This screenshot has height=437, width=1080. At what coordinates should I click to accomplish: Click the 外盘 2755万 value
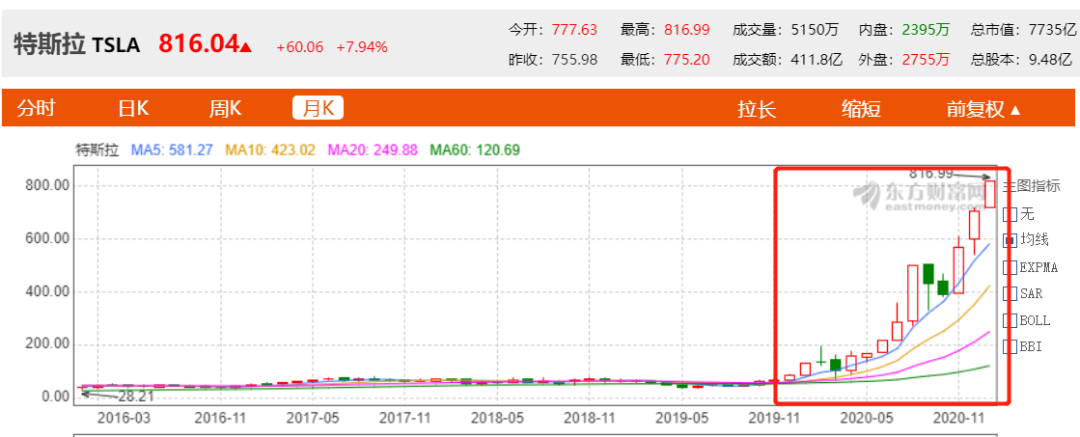click(904, 60)
